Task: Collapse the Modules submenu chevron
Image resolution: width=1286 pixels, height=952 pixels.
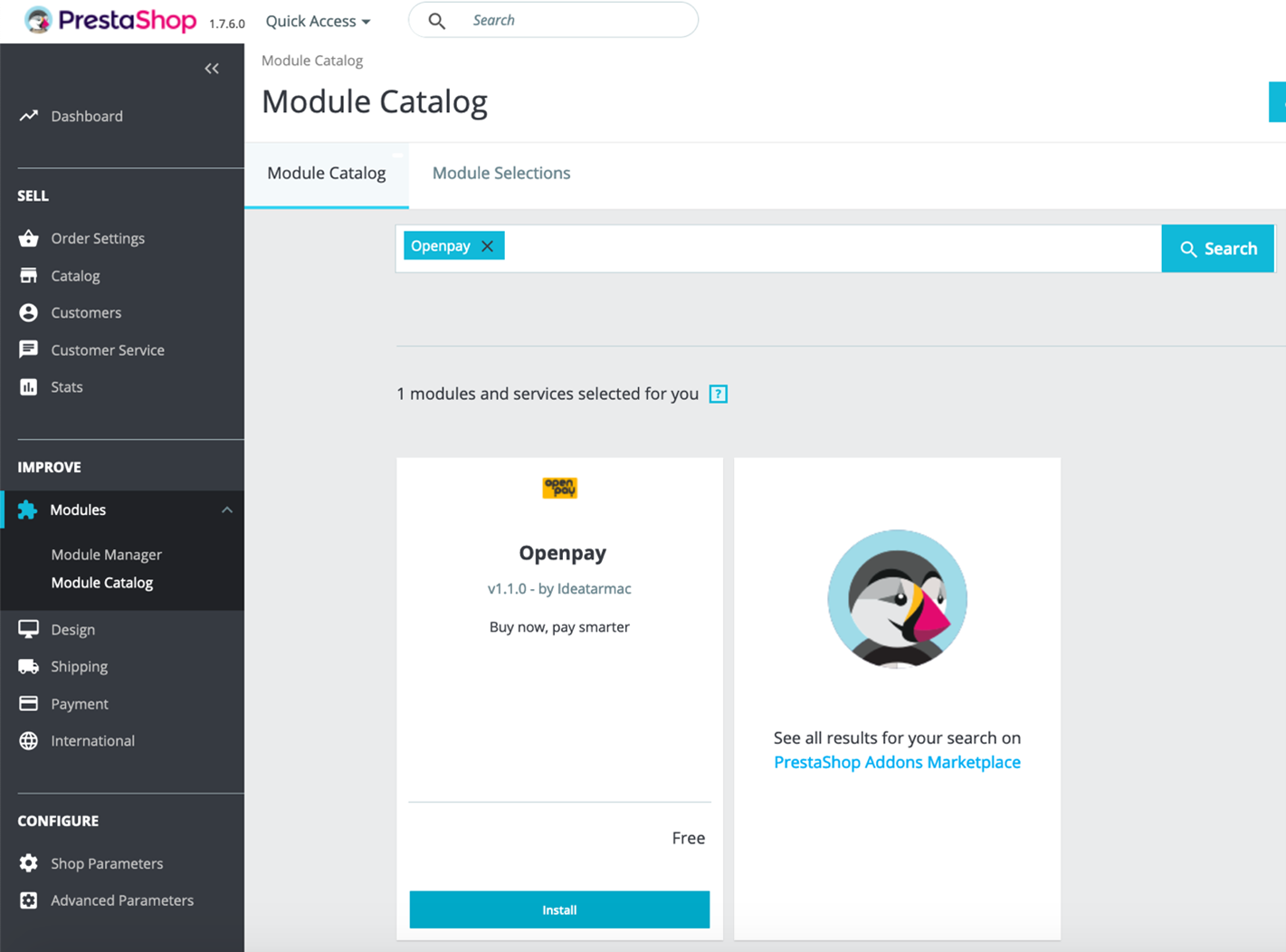Action: (x=227, y=509)
